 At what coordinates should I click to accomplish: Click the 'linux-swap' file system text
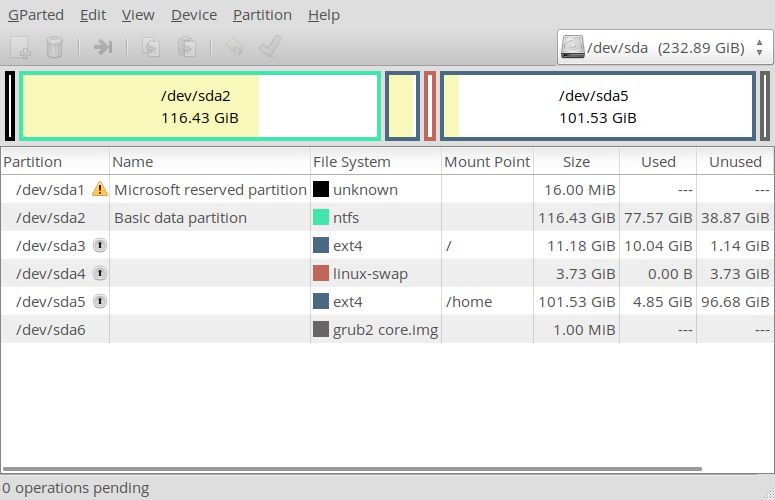(x=370, y=274)
